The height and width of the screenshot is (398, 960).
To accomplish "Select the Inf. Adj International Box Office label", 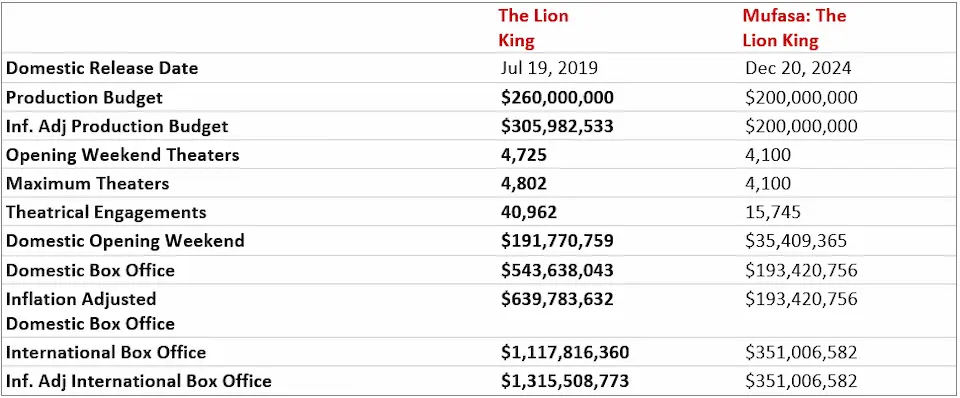I will [138, 381].
